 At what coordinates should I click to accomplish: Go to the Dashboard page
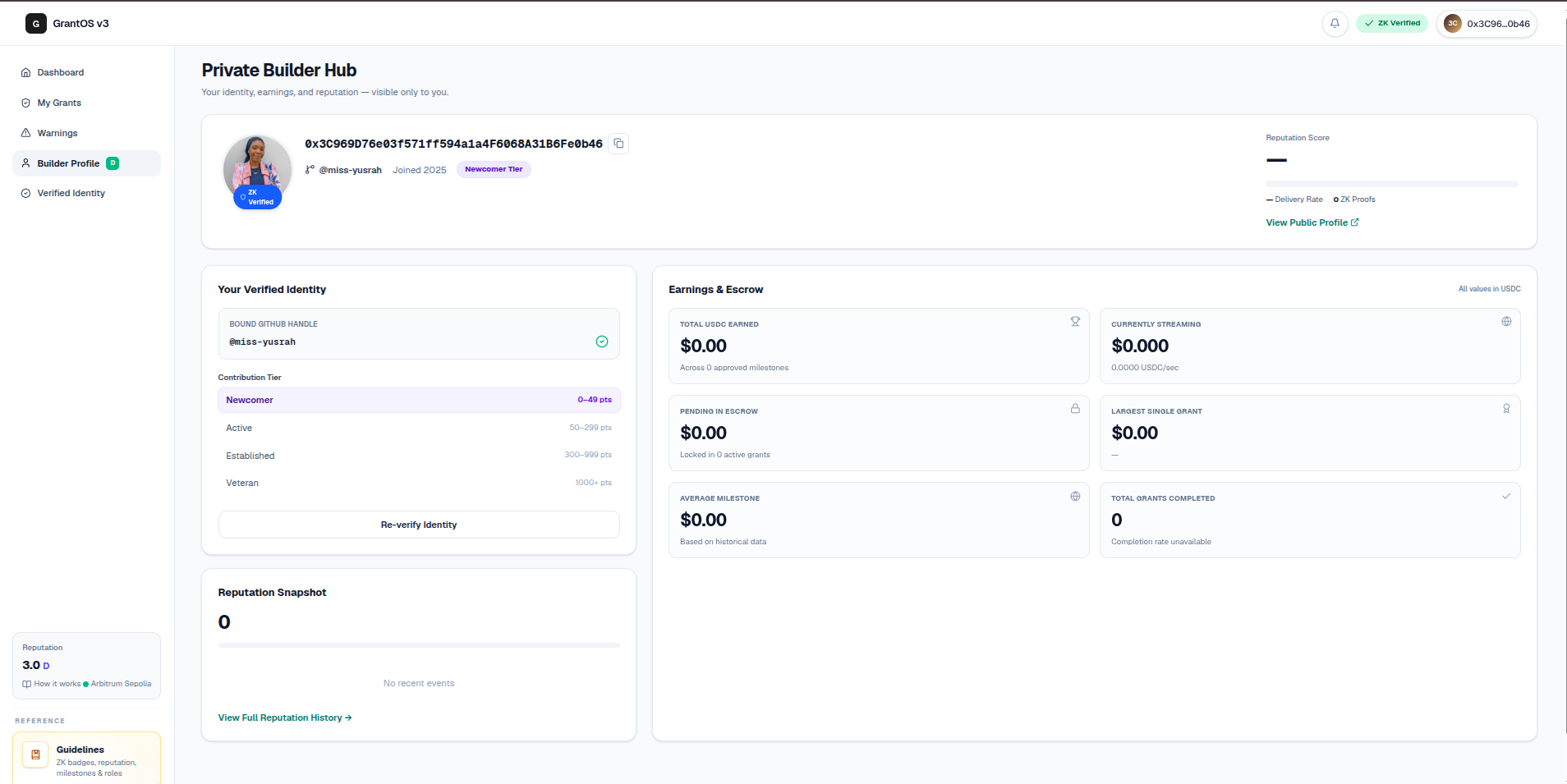click(x=86, y=72)
